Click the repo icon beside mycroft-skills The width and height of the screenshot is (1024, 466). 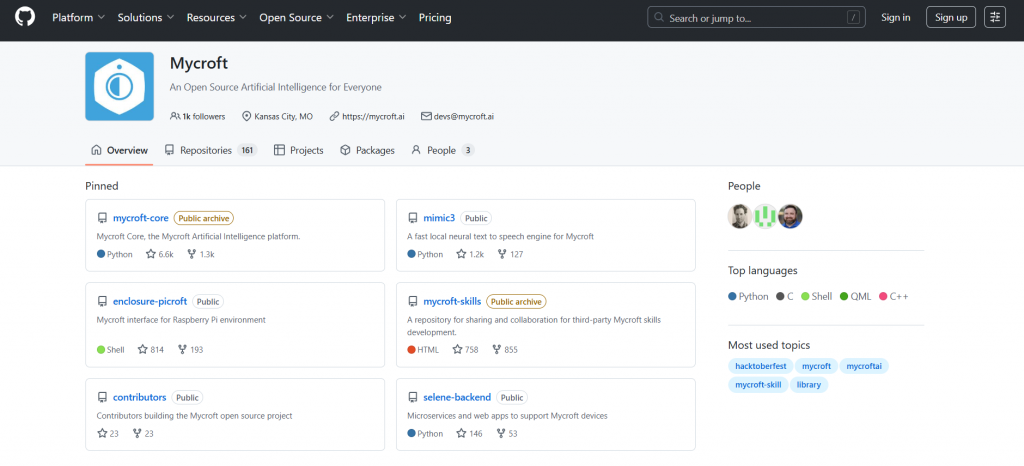pyautogui.click(x=413, y=302)
